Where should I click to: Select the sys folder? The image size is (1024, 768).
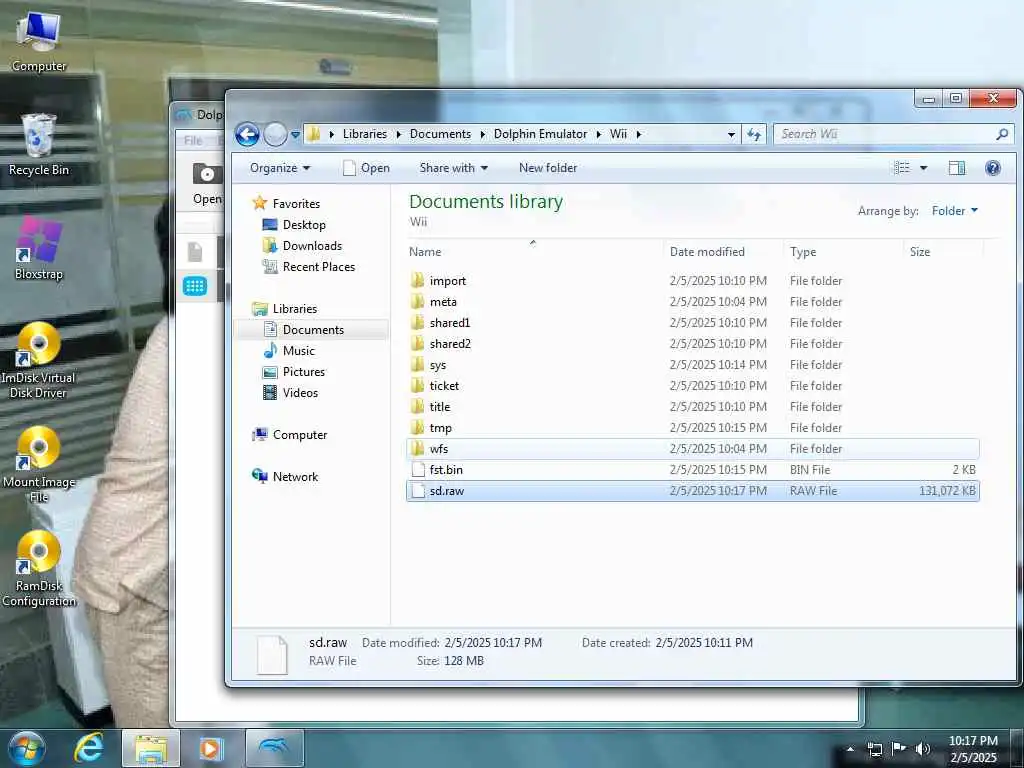coord(692,364)
